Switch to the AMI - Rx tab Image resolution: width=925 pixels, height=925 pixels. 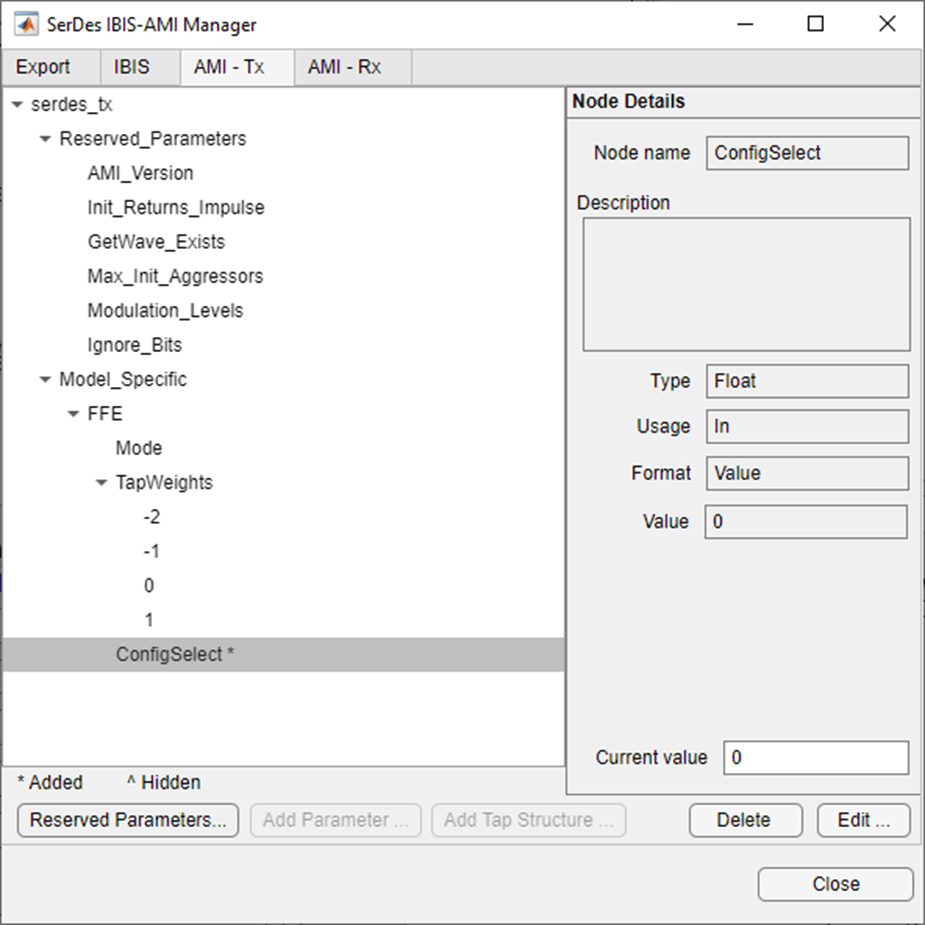pyautogui.click(x=344, y=68)
